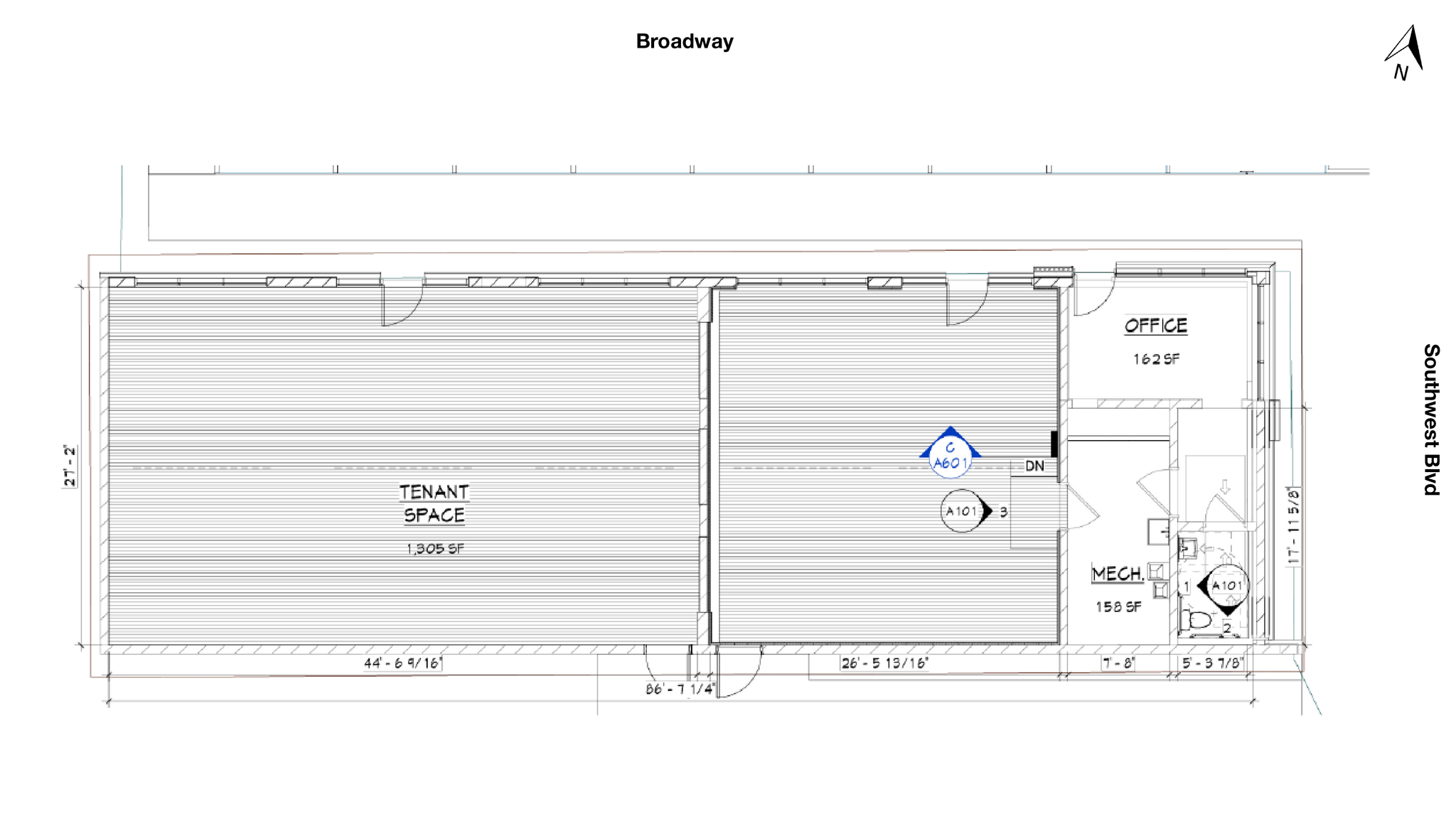Click the restroom sink fixture symbol
The image size is (1456, 819).
click(1187, 548)
